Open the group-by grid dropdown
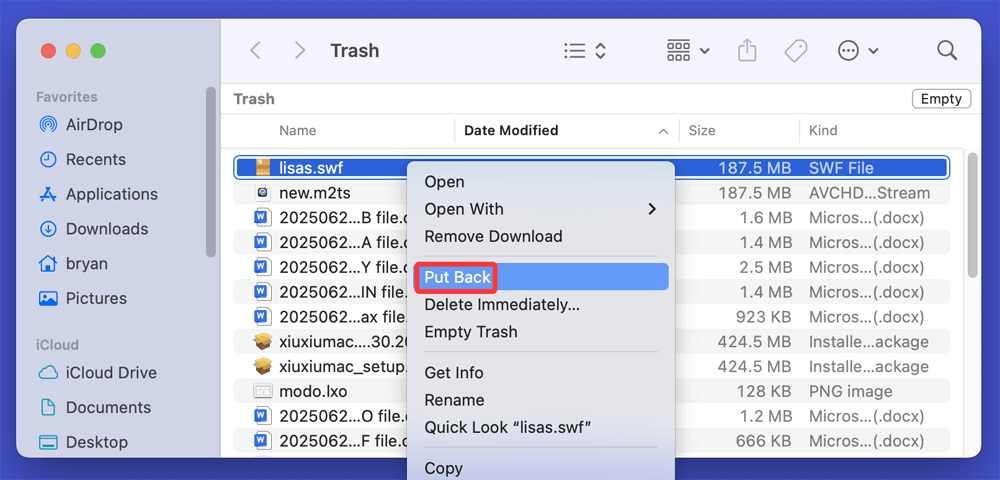Screen dimensions: 1000x480 click(x=688, y=51)
